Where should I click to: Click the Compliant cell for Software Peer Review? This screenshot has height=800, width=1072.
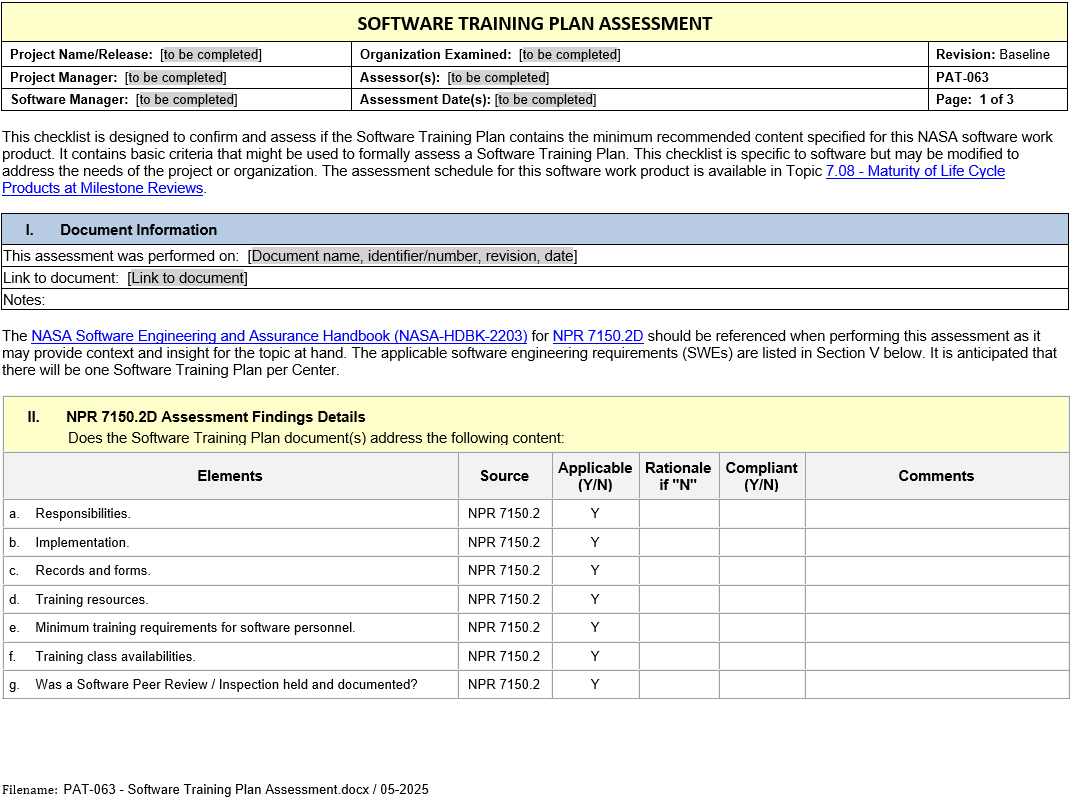click(x=761, y=685)
